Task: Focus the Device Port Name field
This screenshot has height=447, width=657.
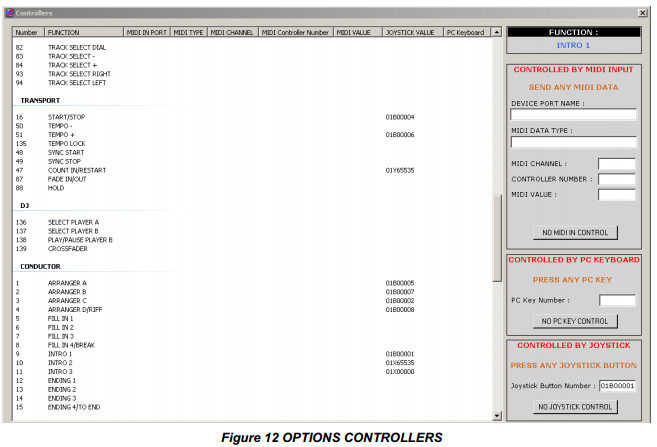Action: click(573, 115)
